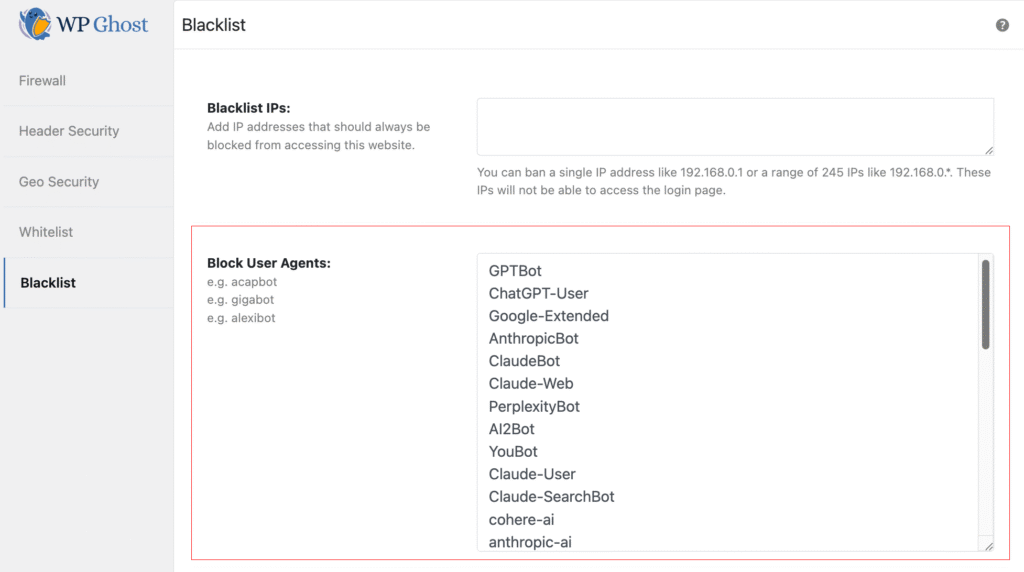Select the Geo Security menu item
Screen dimensions: 1024x572
[x=59, y=182]
